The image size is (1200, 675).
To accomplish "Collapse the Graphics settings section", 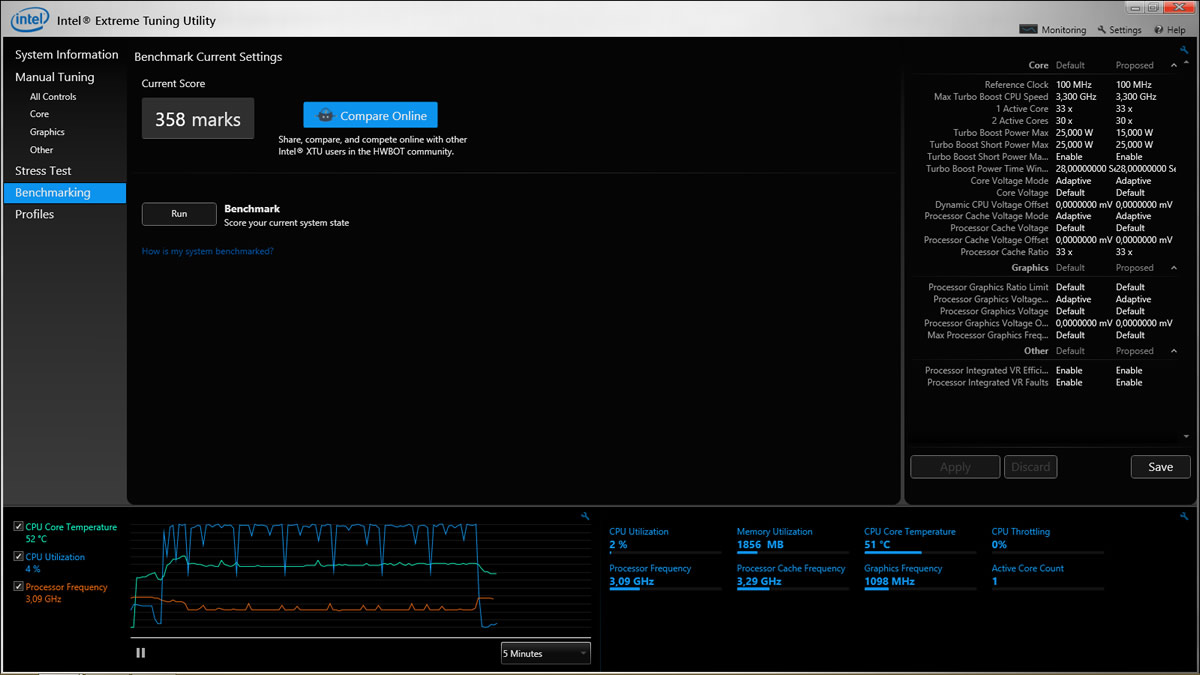I will coord(1173,268).
